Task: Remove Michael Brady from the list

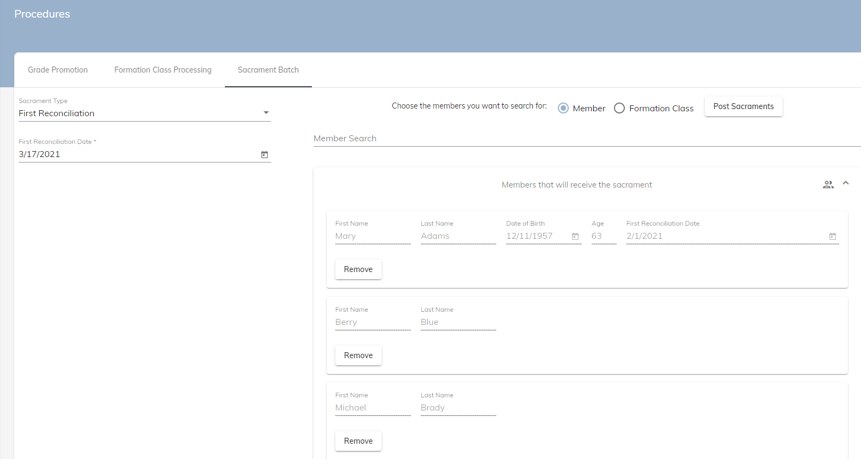Action: coord(358,441)
